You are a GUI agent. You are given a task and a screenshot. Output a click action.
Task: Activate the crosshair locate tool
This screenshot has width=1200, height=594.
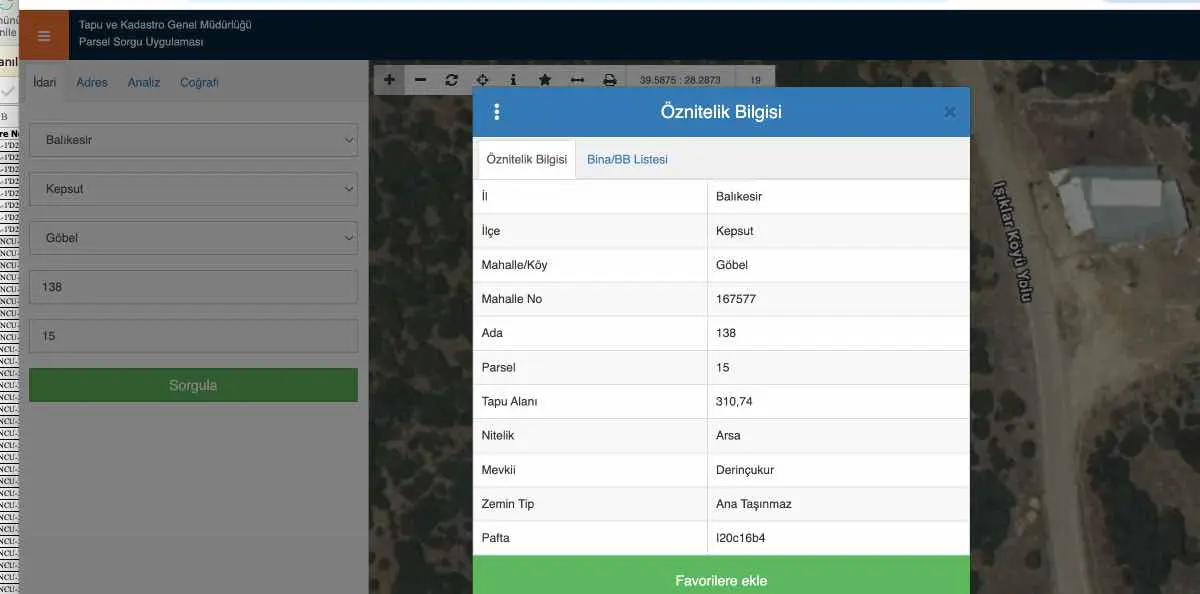click(482, 80)
